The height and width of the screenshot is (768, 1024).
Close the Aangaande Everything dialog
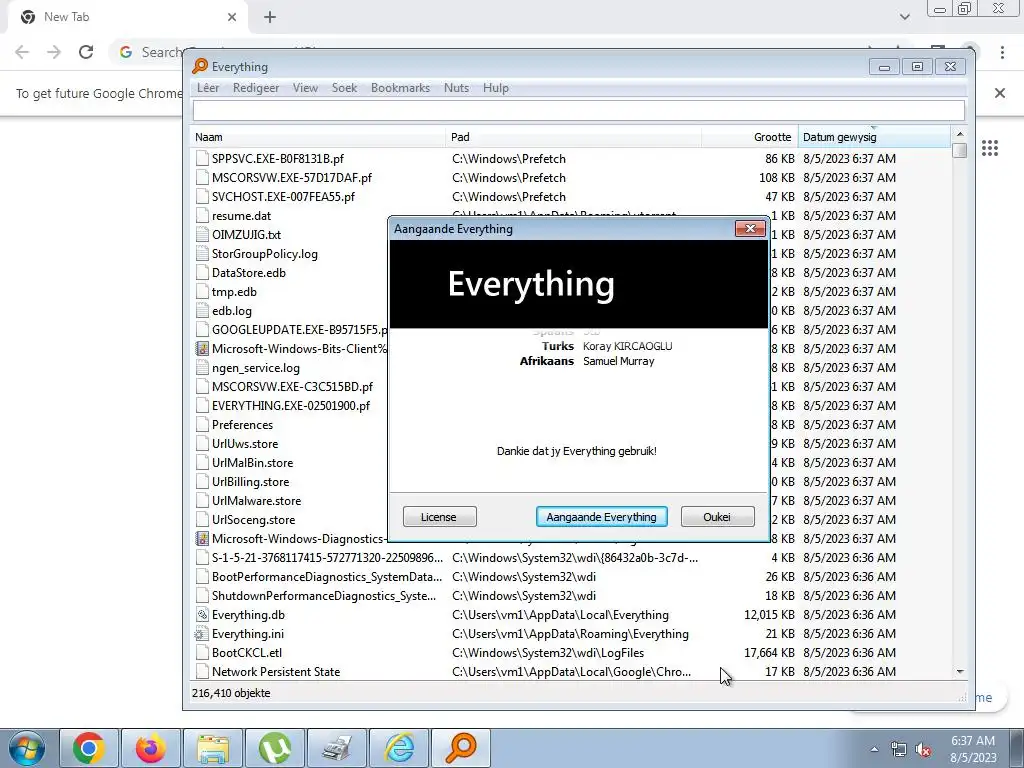pyautogui.click(x=750, y=228)
